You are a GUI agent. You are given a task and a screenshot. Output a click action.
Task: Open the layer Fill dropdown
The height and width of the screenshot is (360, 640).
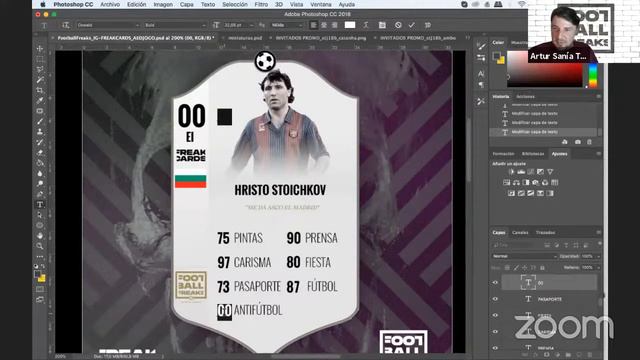599,268
